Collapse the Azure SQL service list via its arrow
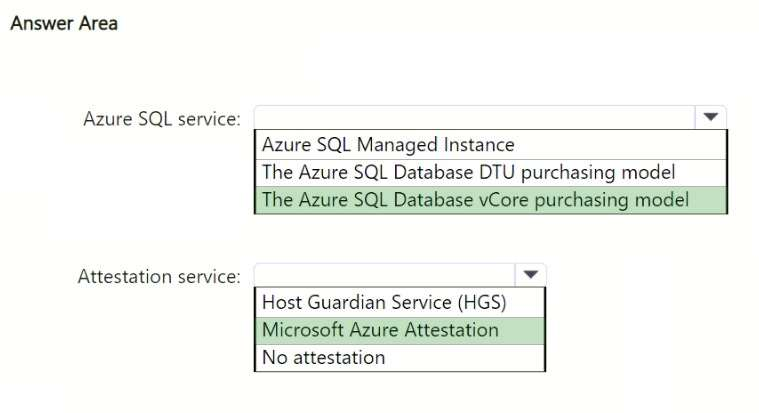This screenshot has width=759, height=413. coord(710,117)
